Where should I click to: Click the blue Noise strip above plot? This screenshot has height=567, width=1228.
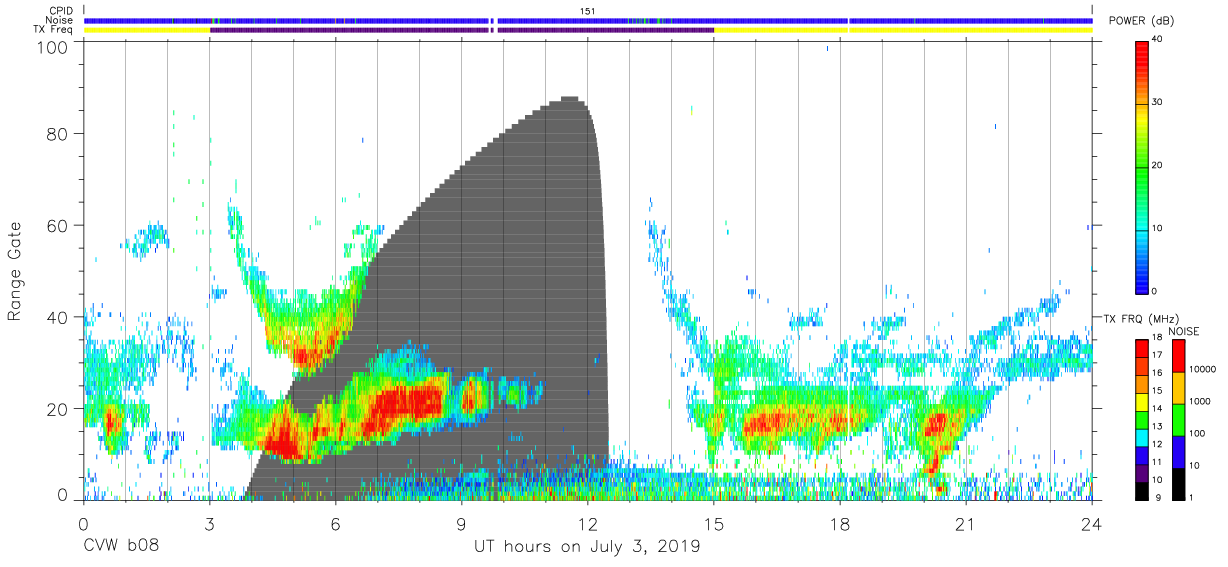pyautogui.click(x=588, y=20)
